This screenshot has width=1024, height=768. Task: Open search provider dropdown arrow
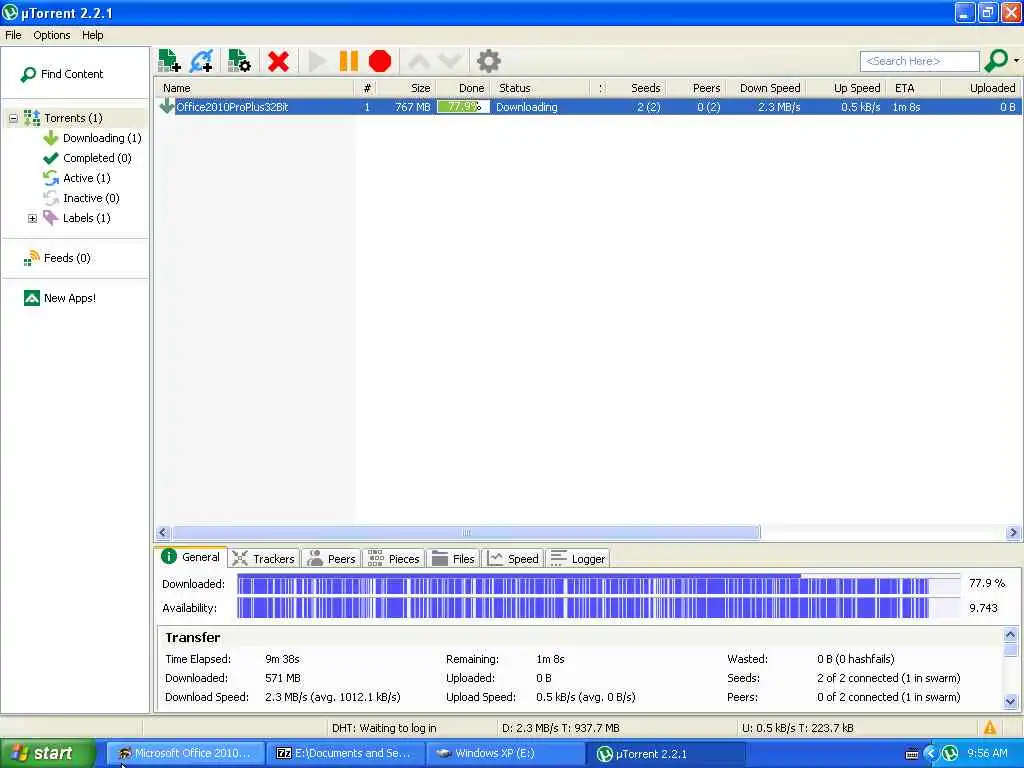point(1016,61)
